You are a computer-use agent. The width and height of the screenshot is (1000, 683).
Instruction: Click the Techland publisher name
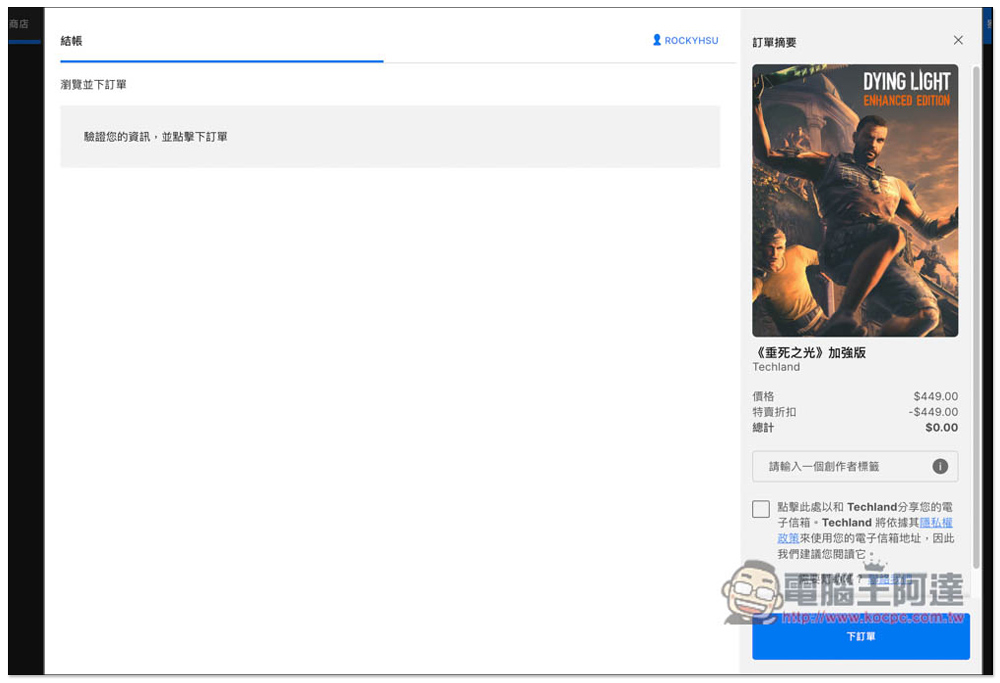pyautogui.click(x=776, y=367)
